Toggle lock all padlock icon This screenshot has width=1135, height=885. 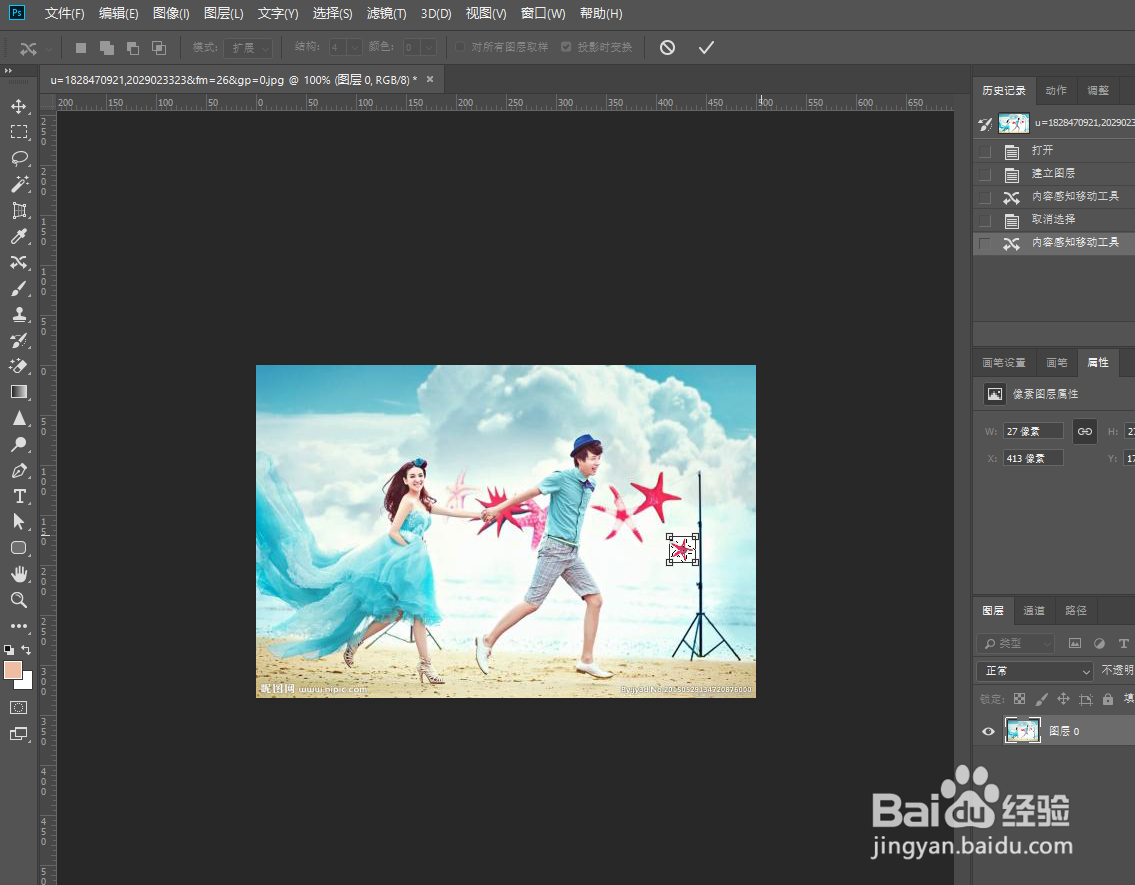point(1107,699)
